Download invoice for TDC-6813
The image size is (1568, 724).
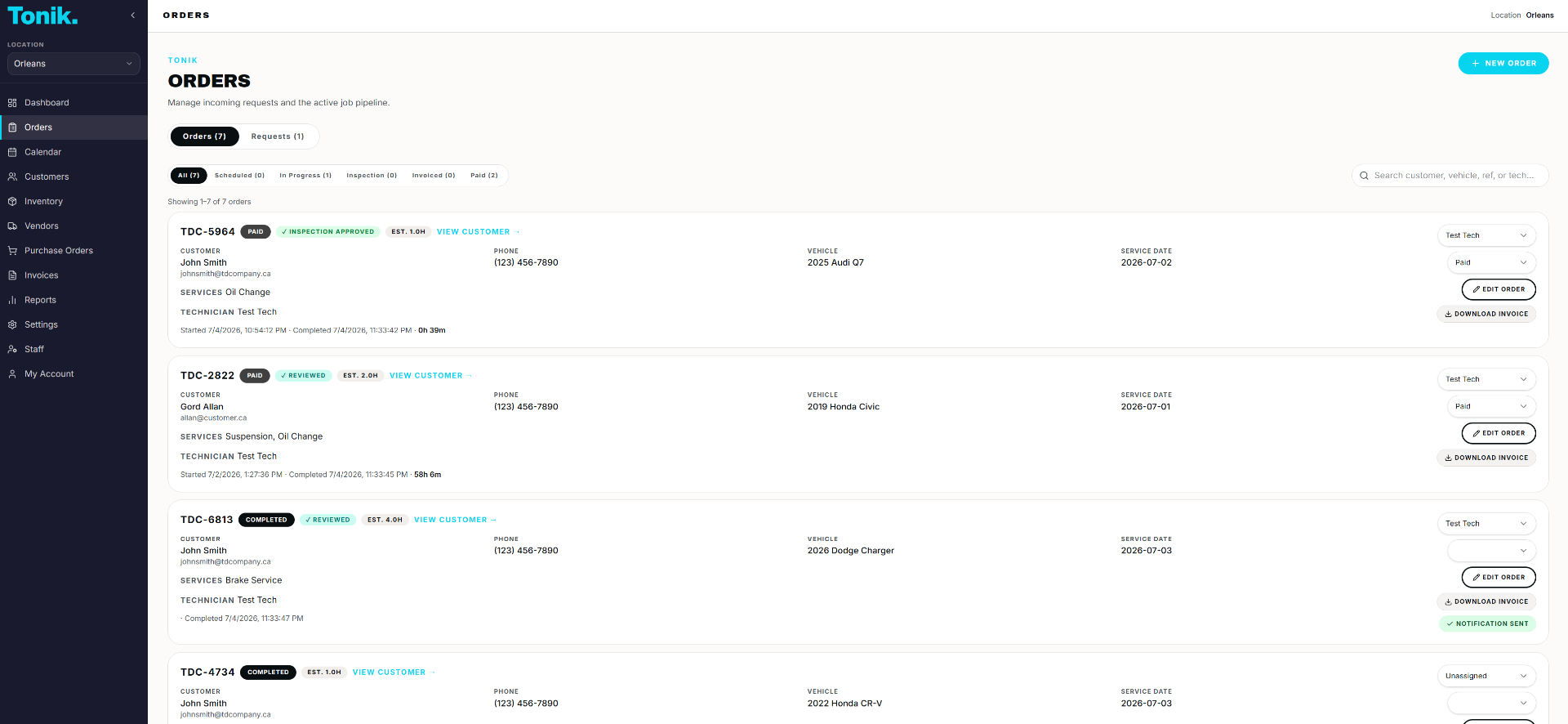[x=1486, y=601]
